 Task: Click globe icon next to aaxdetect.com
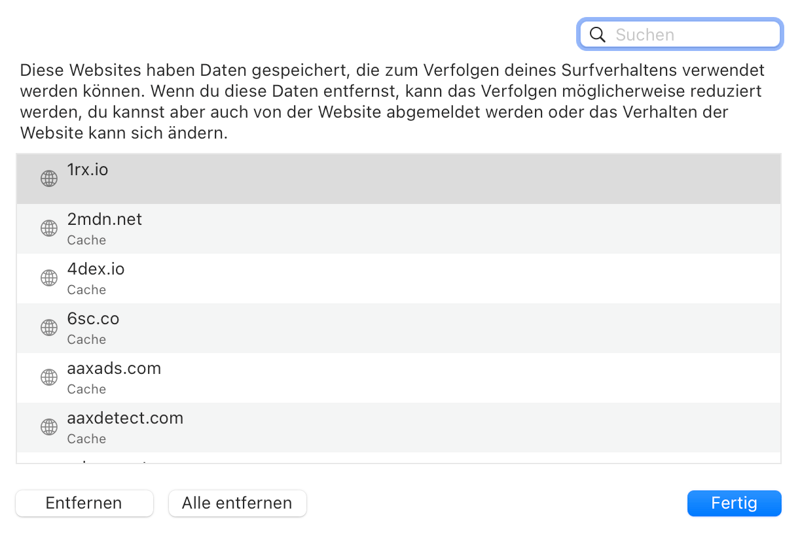point(49,427)
